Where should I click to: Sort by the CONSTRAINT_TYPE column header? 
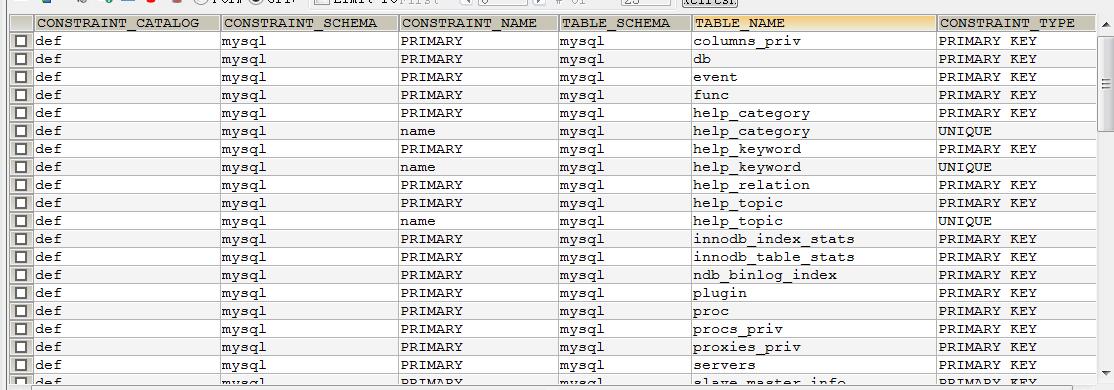pyautogui.click(x=1016, y=23)
